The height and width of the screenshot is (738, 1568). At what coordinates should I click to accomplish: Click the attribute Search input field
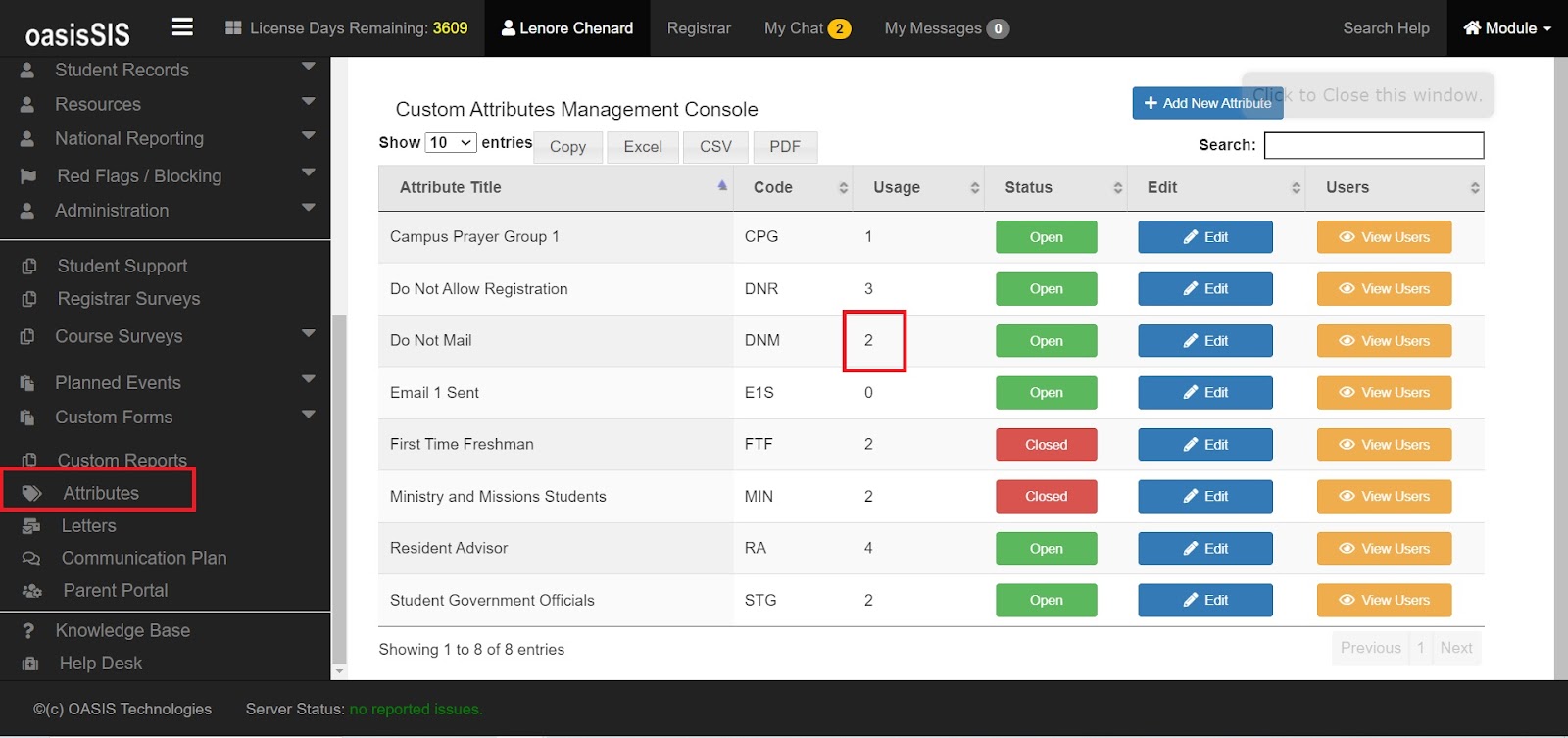pos(1374,145)
